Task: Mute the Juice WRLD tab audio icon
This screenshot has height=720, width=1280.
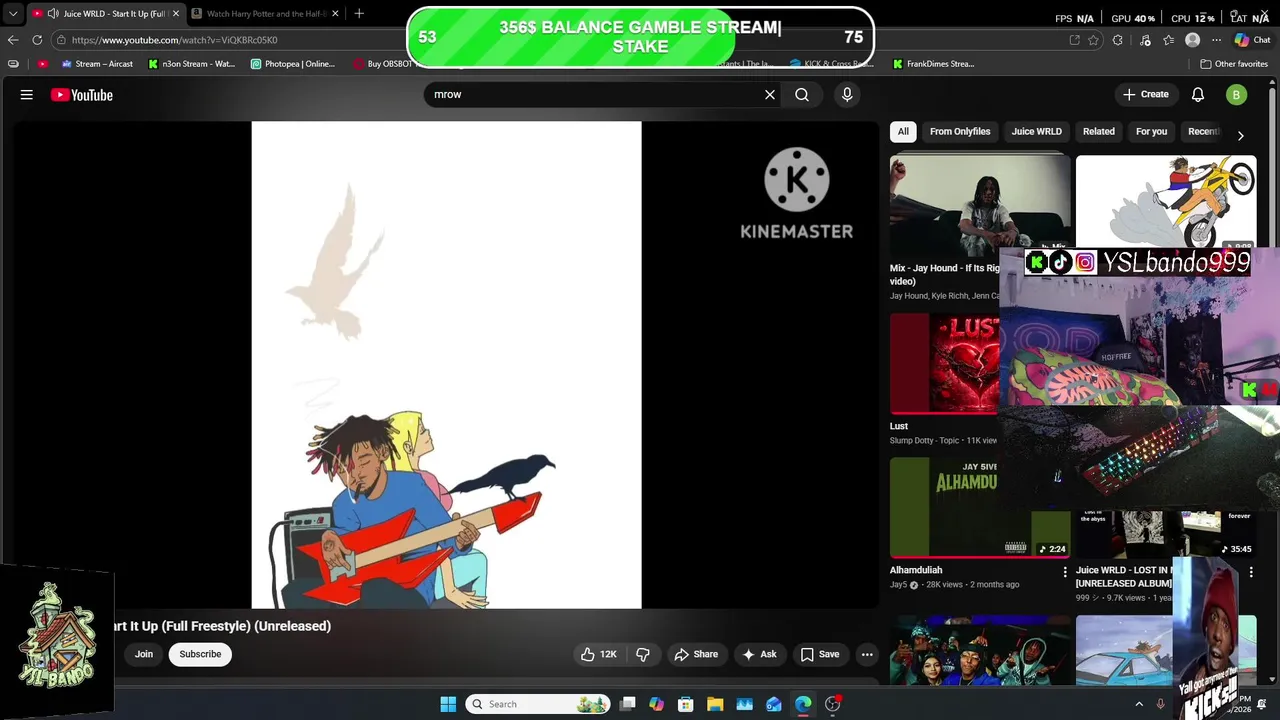Action: 52,14
